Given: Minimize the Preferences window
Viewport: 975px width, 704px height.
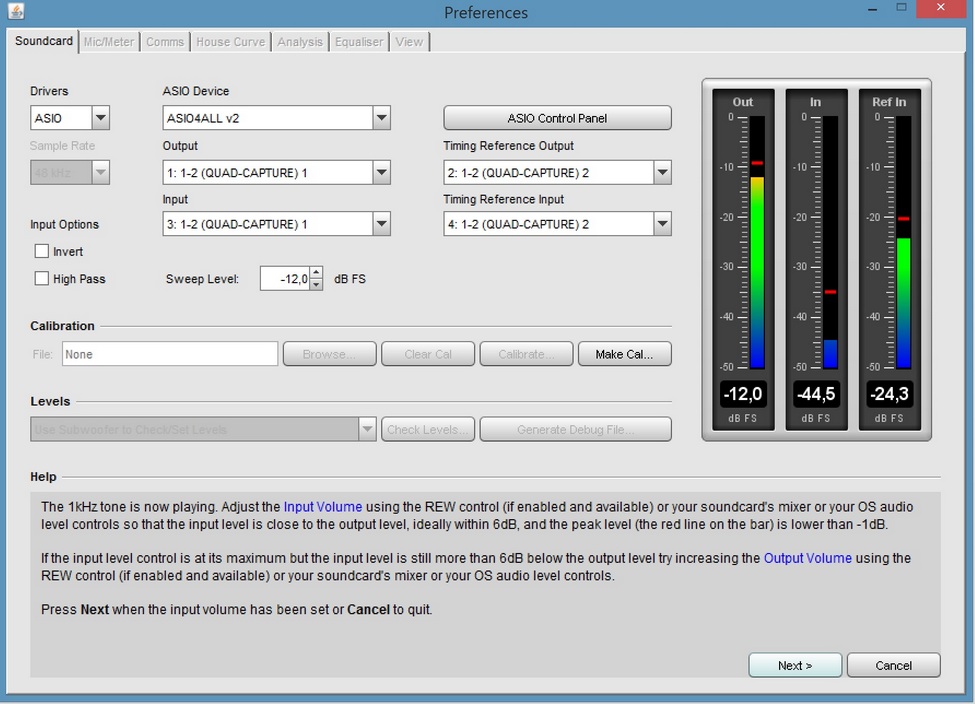Looking at the screenshot, I should tap(872, 9).
